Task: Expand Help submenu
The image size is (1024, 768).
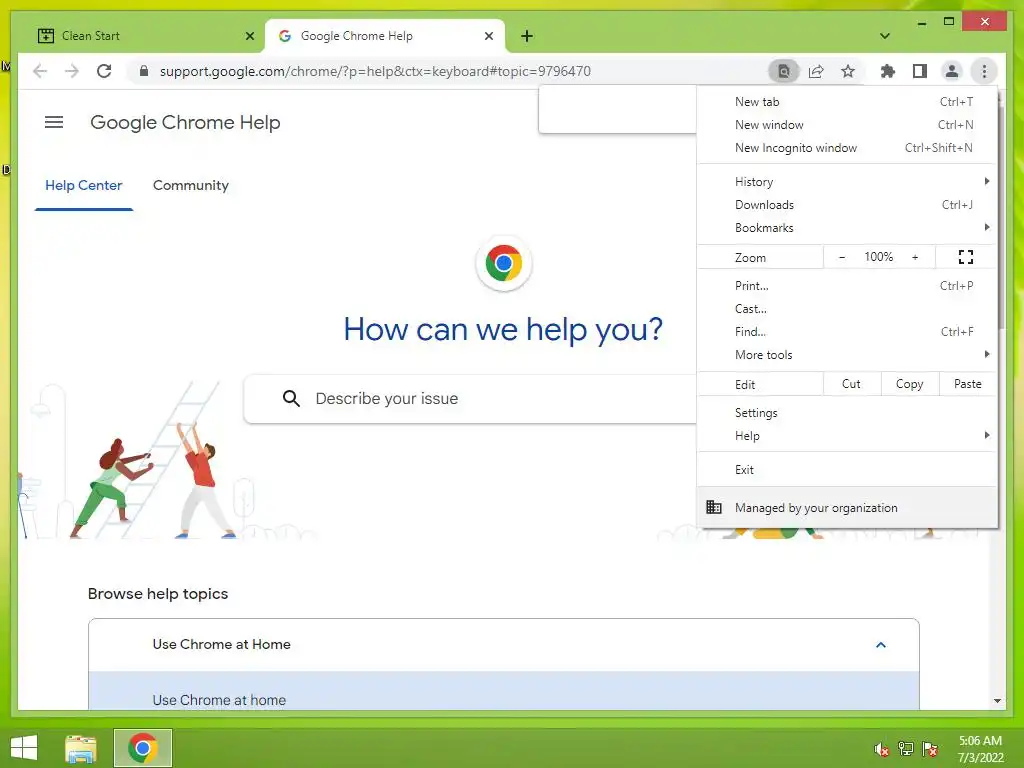Action: [x=847, y=436]
